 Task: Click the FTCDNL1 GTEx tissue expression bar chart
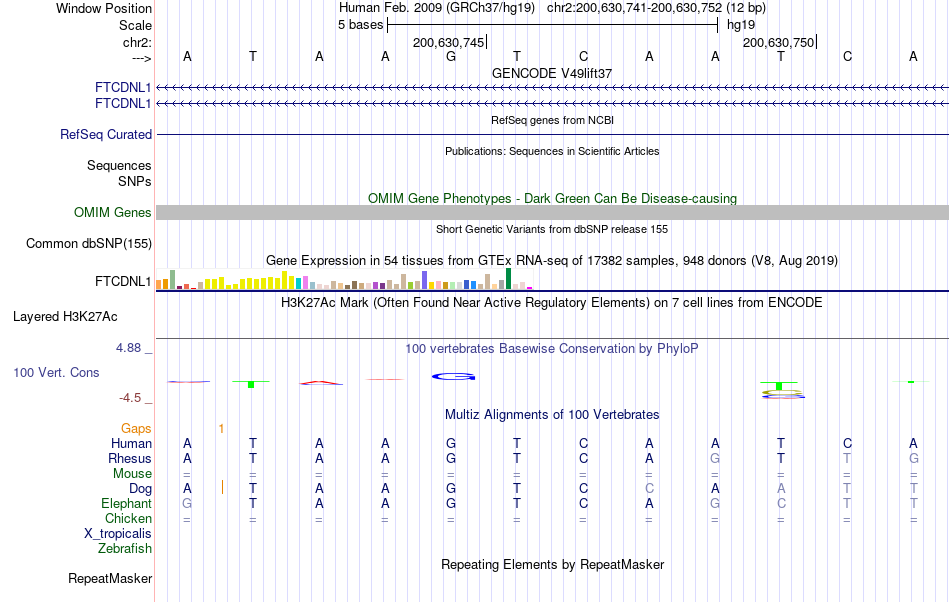(344, 279)
